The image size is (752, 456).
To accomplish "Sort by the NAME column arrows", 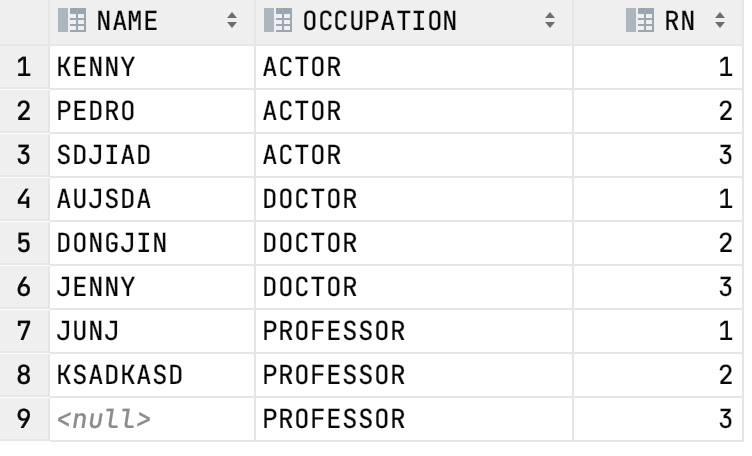I will pos(232,20).
